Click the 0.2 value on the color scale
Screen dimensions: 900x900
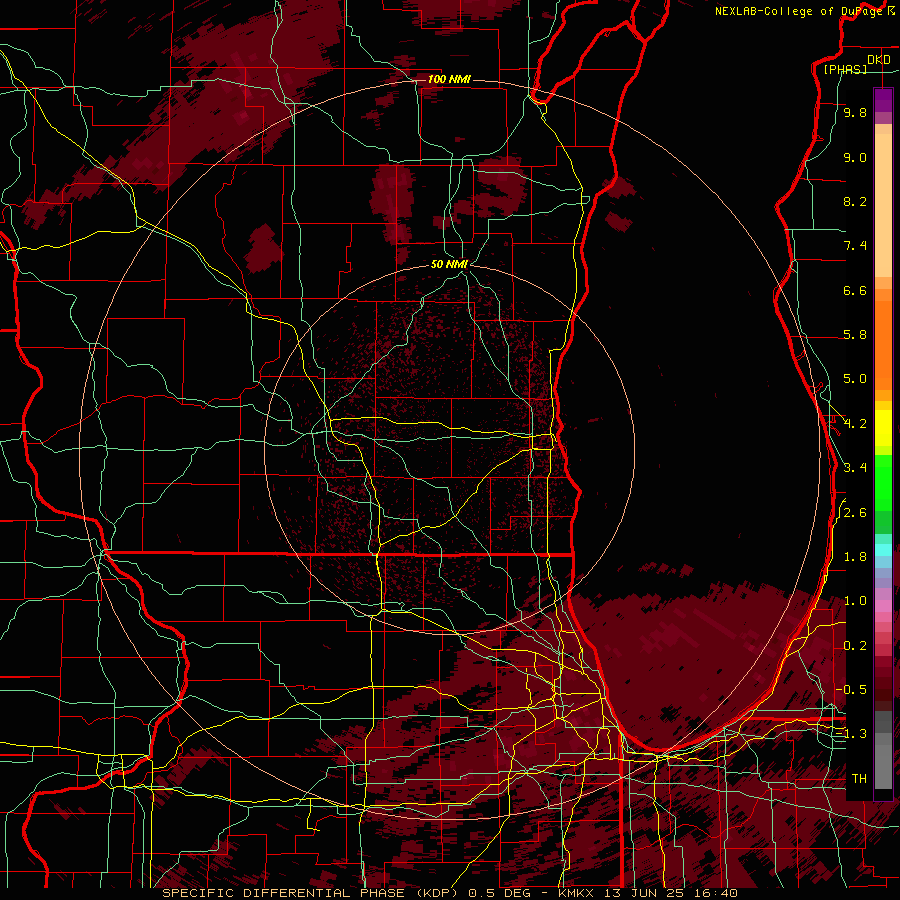[x=855, y=646]
